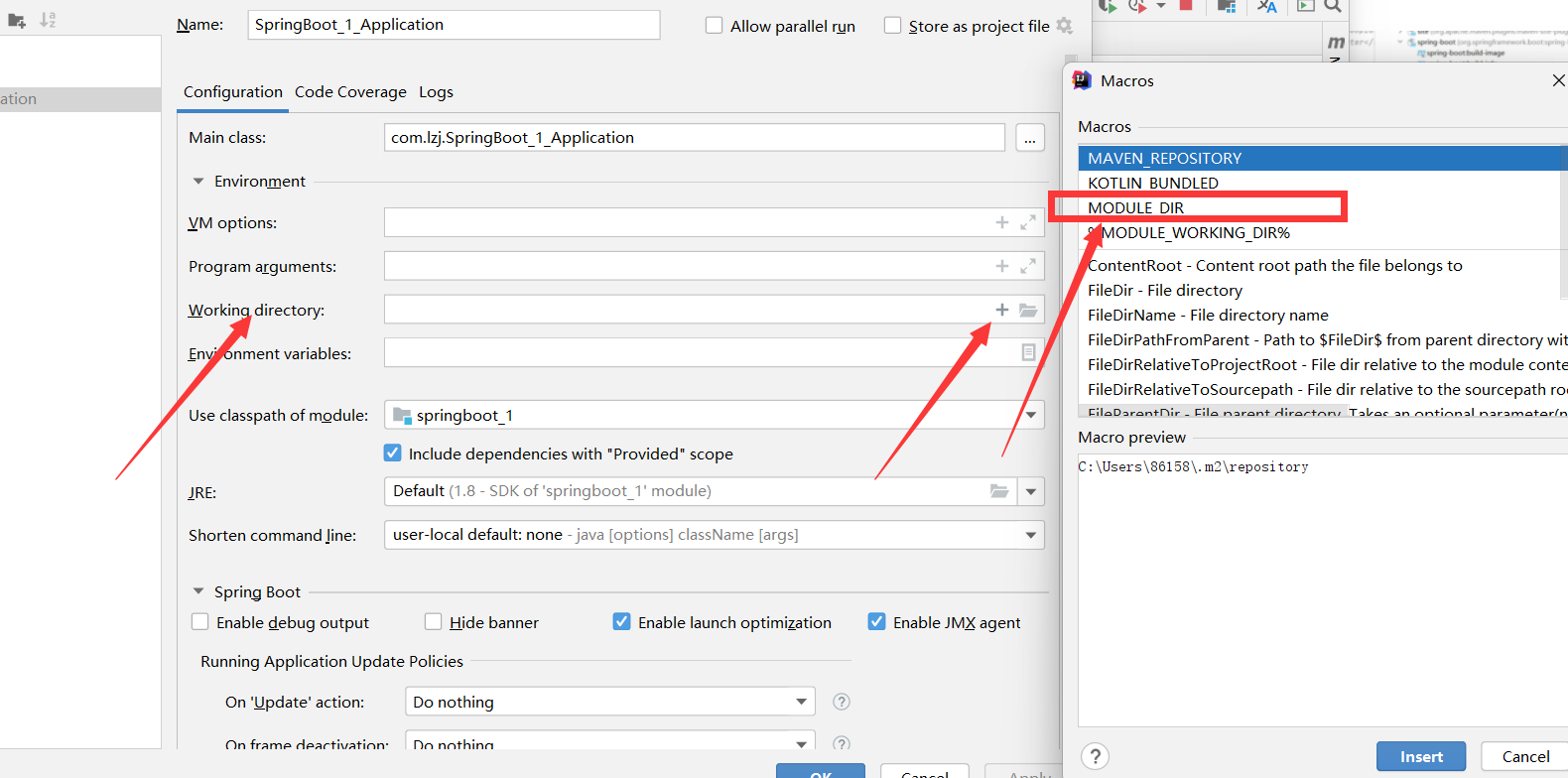This screenshot has height=778, width=1568.
Task: Open the Translate tool in the IDE toolbar
Action: coord(1267,6)
